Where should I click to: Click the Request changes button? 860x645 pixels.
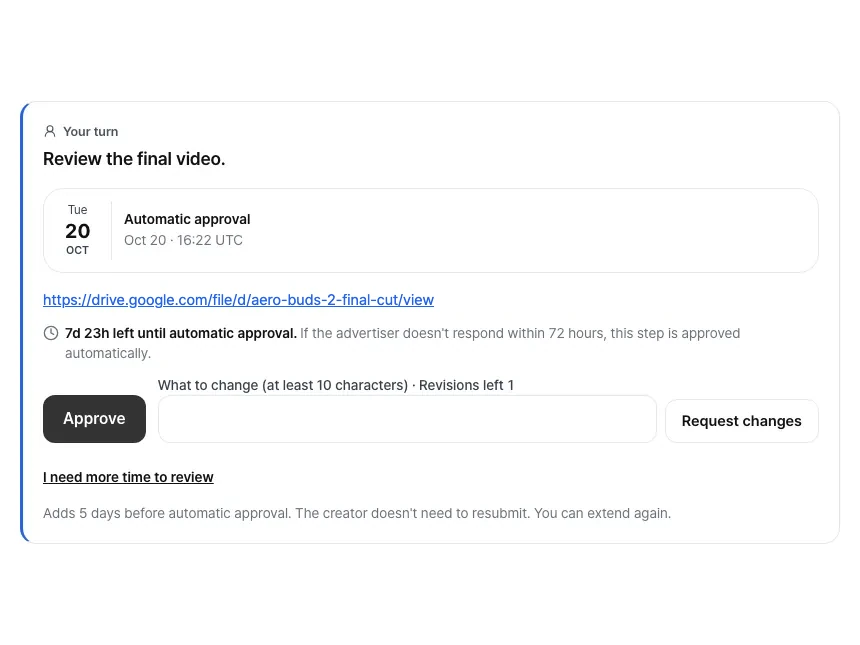point(742,421)
